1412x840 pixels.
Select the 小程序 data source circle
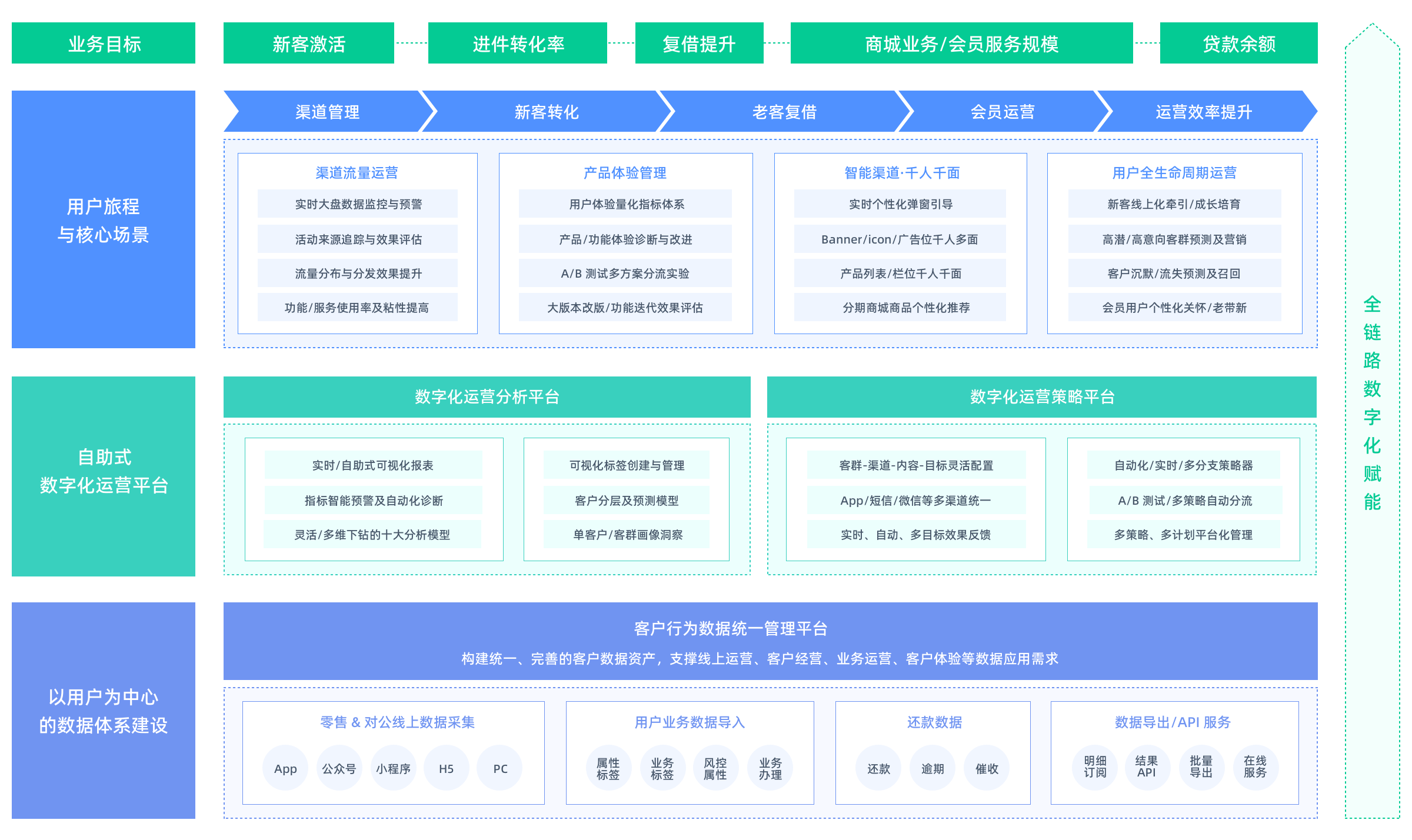click(393, 768)
